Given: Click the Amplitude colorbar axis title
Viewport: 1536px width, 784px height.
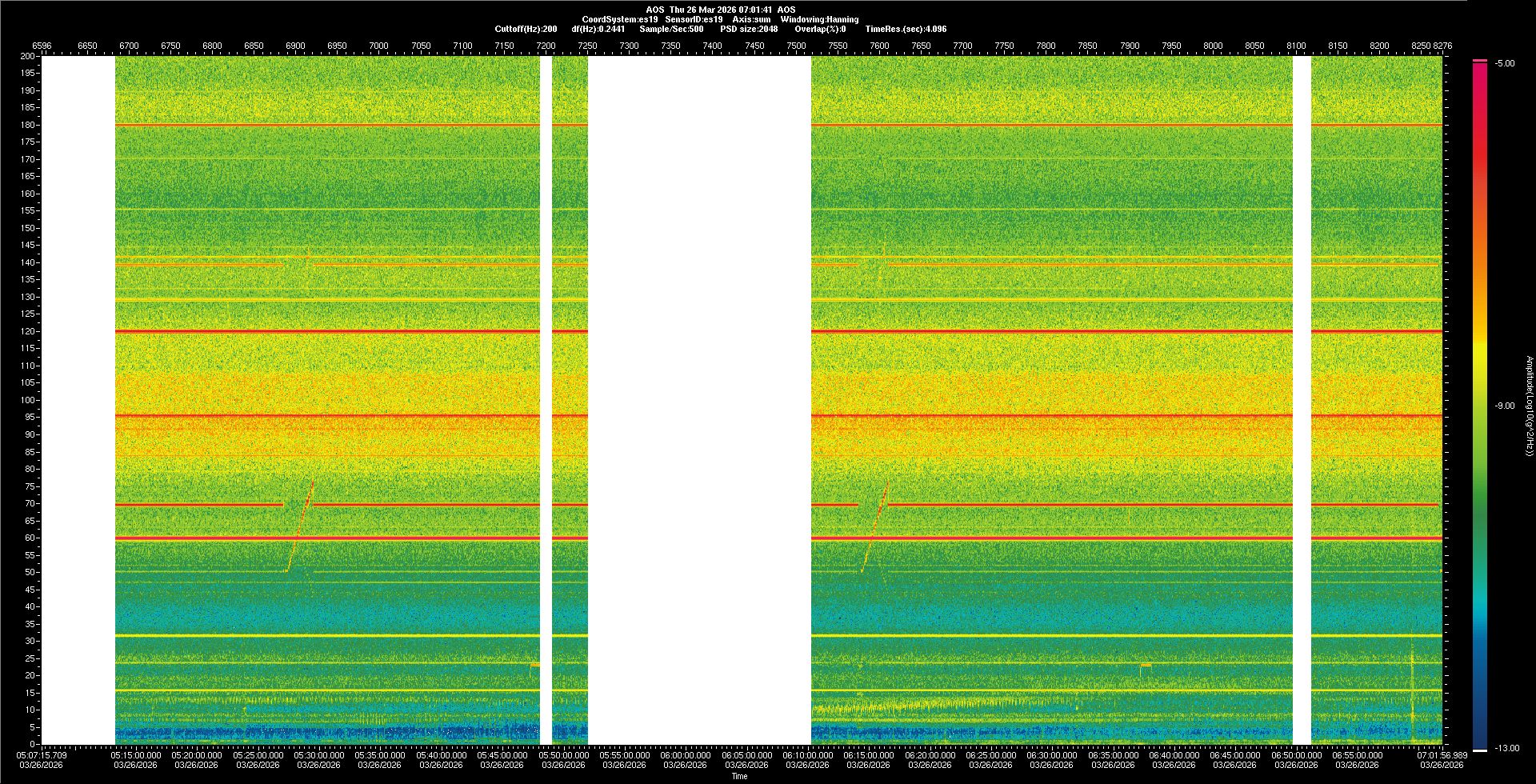Looking at the screenshot, I should point(1529,406).
